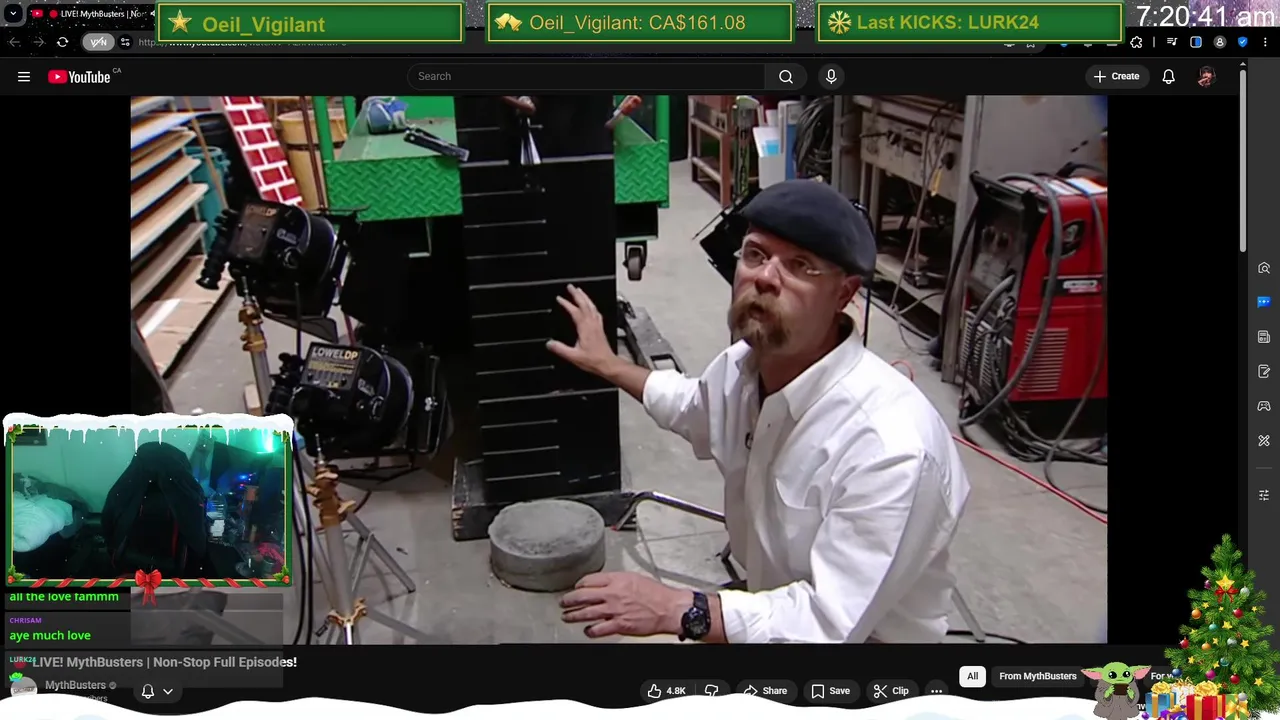This screenshot has height=720, width=1280.
Task: Open the sidebar search icon
Action: [1264, 268]
